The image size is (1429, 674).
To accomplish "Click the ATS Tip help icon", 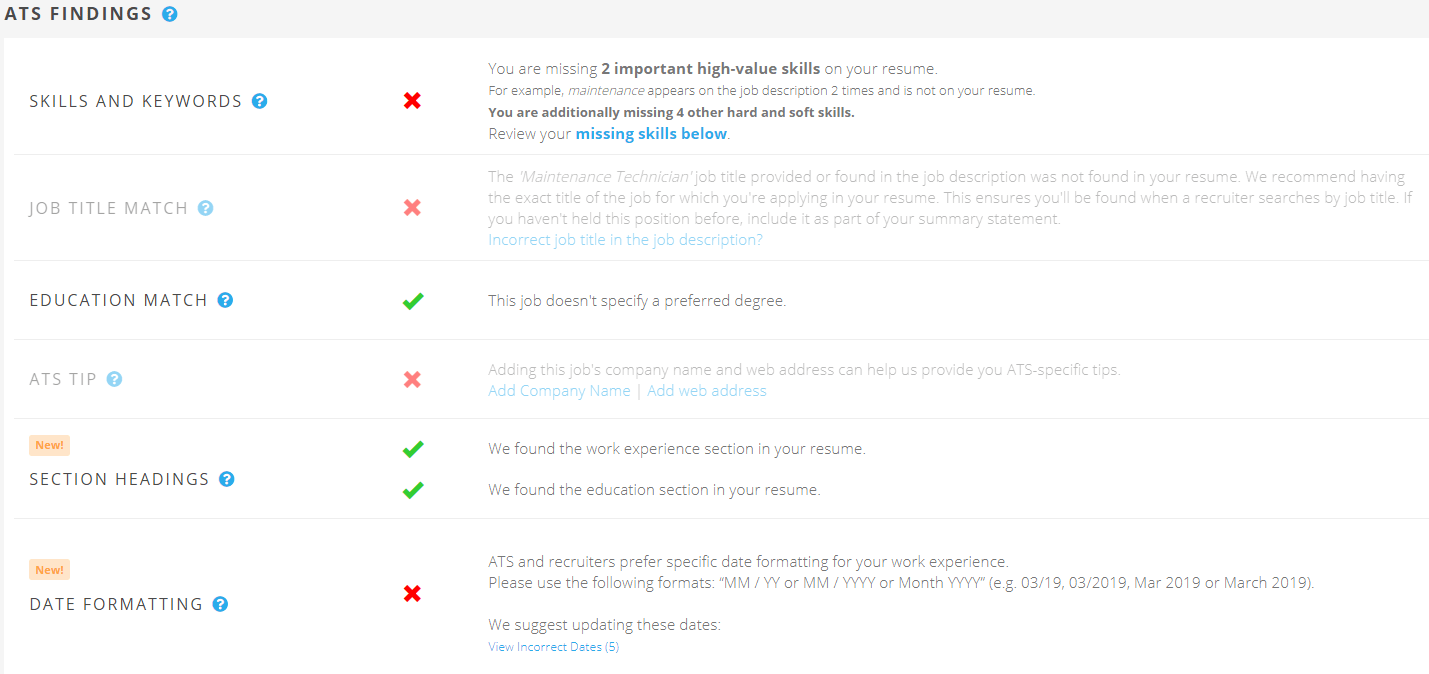I will coord(113,379).
